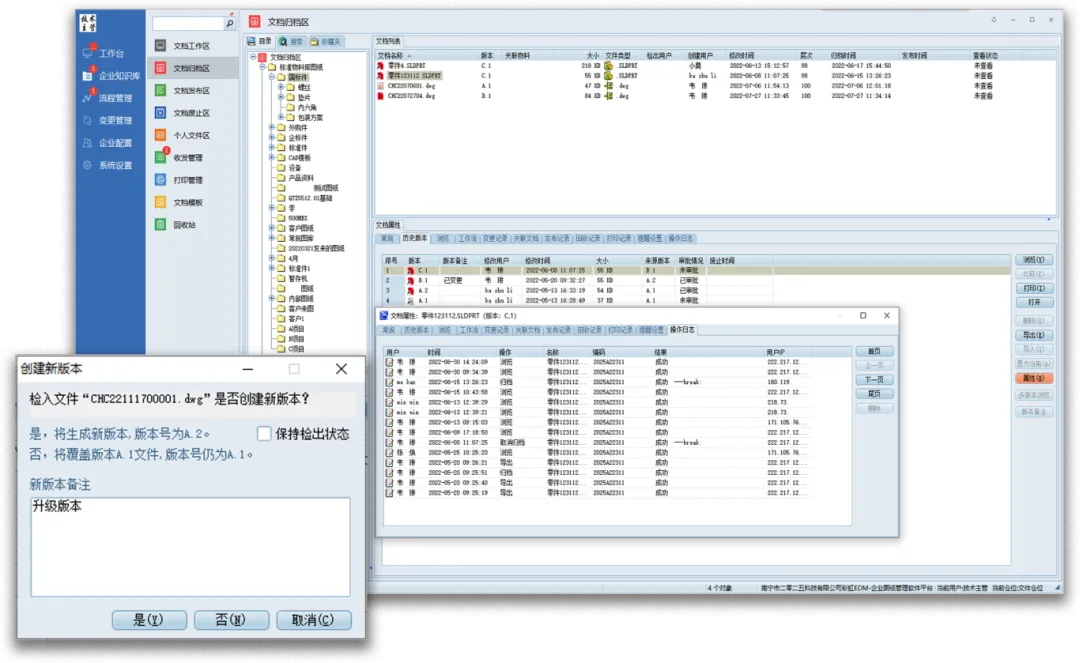Click the 文档模板 yellow icon
The height and width of the screenshot is (663, 1080).
pyautogui.click(x=160, y=202)
